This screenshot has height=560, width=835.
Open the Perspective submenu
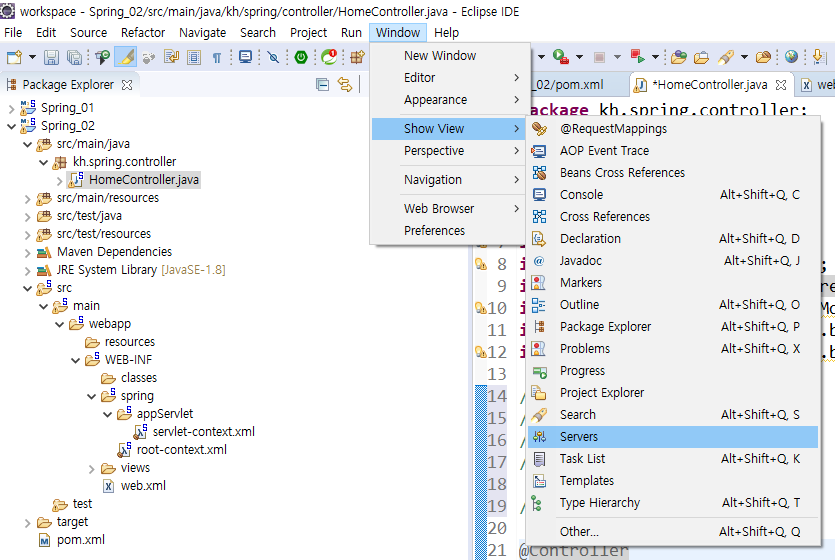click(448, 151)
